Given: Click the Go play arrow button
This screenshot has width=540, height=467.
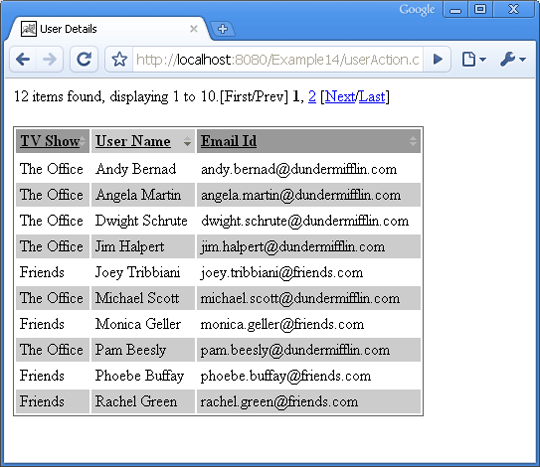Looking at the screenshot, I should pyautogui.click(x=437, y=60).
